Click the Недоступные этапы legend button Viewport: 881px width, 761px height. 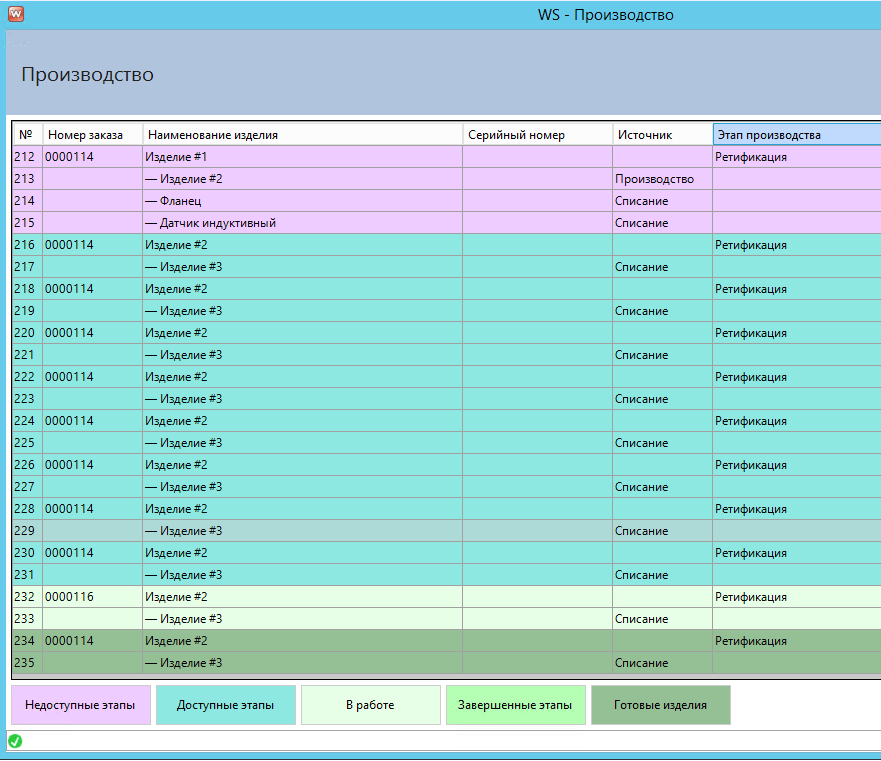[81, 705]
